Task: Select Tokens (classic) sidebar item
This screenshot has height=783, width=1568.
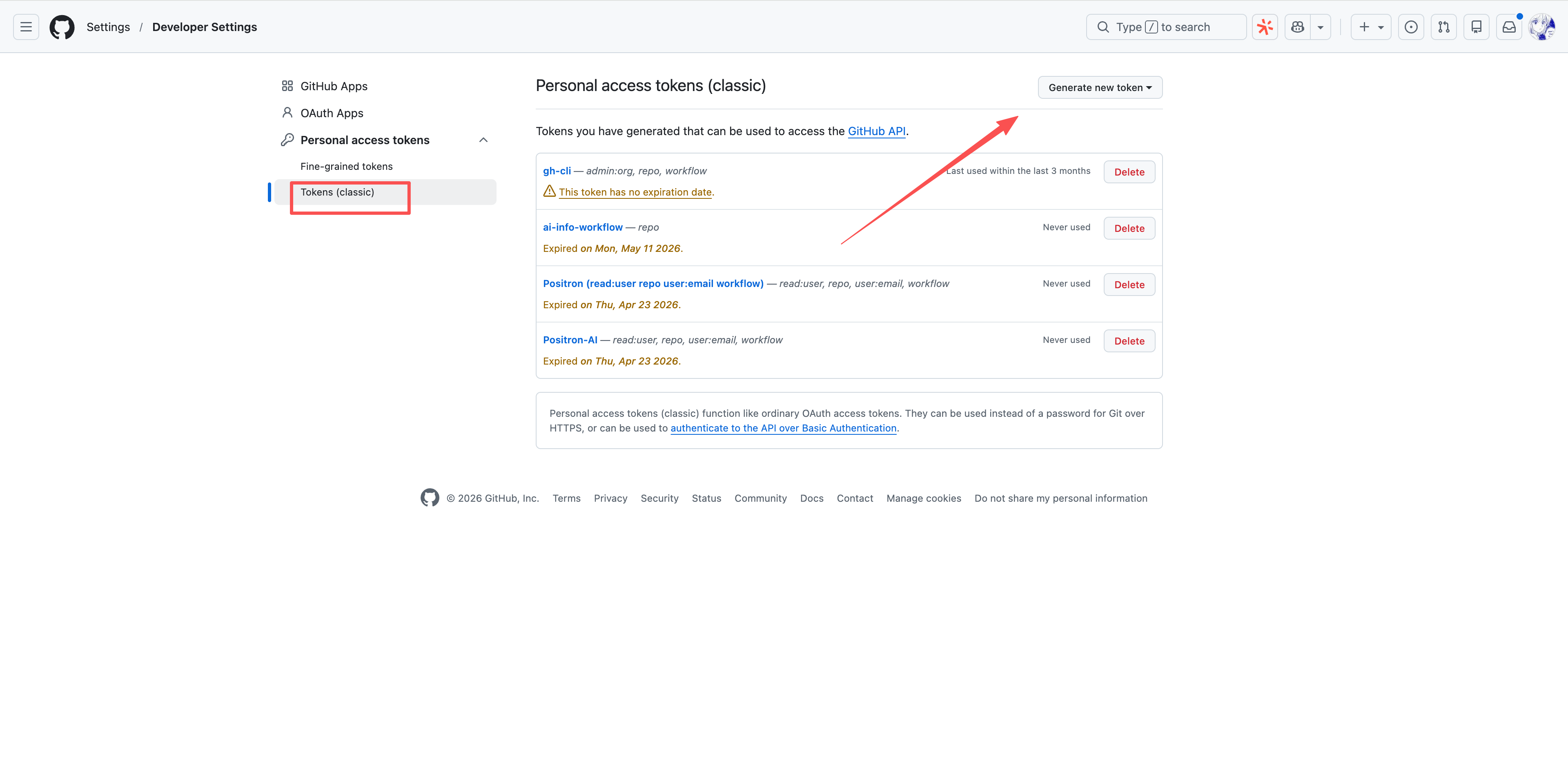Action: pos(385,191)
